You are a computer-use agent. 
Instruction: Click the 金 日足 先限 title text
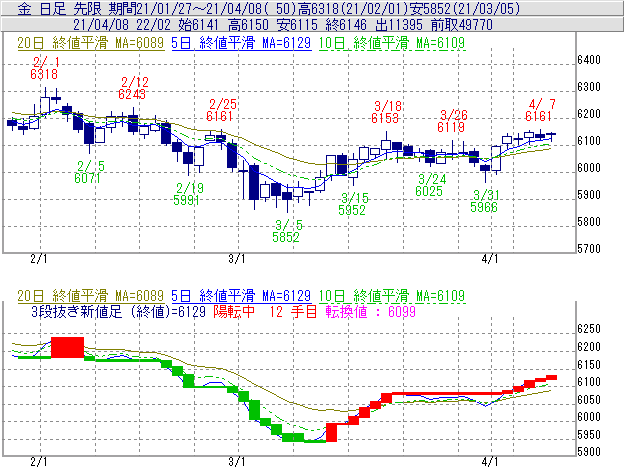60,9
